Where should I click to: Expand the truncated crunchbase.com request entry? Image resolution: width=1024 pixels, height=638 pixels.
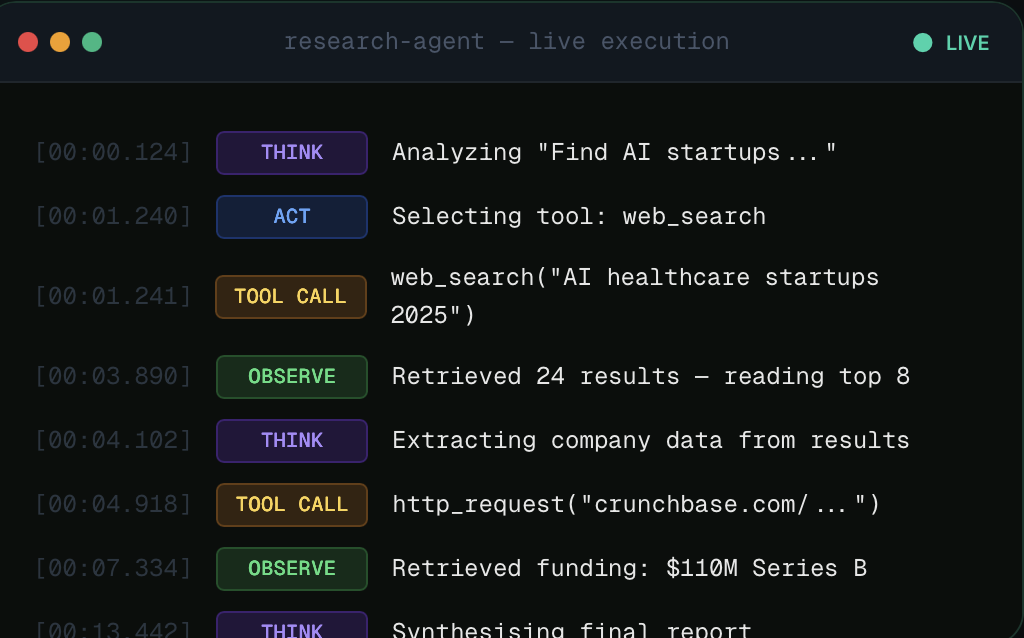pos(636,505)
